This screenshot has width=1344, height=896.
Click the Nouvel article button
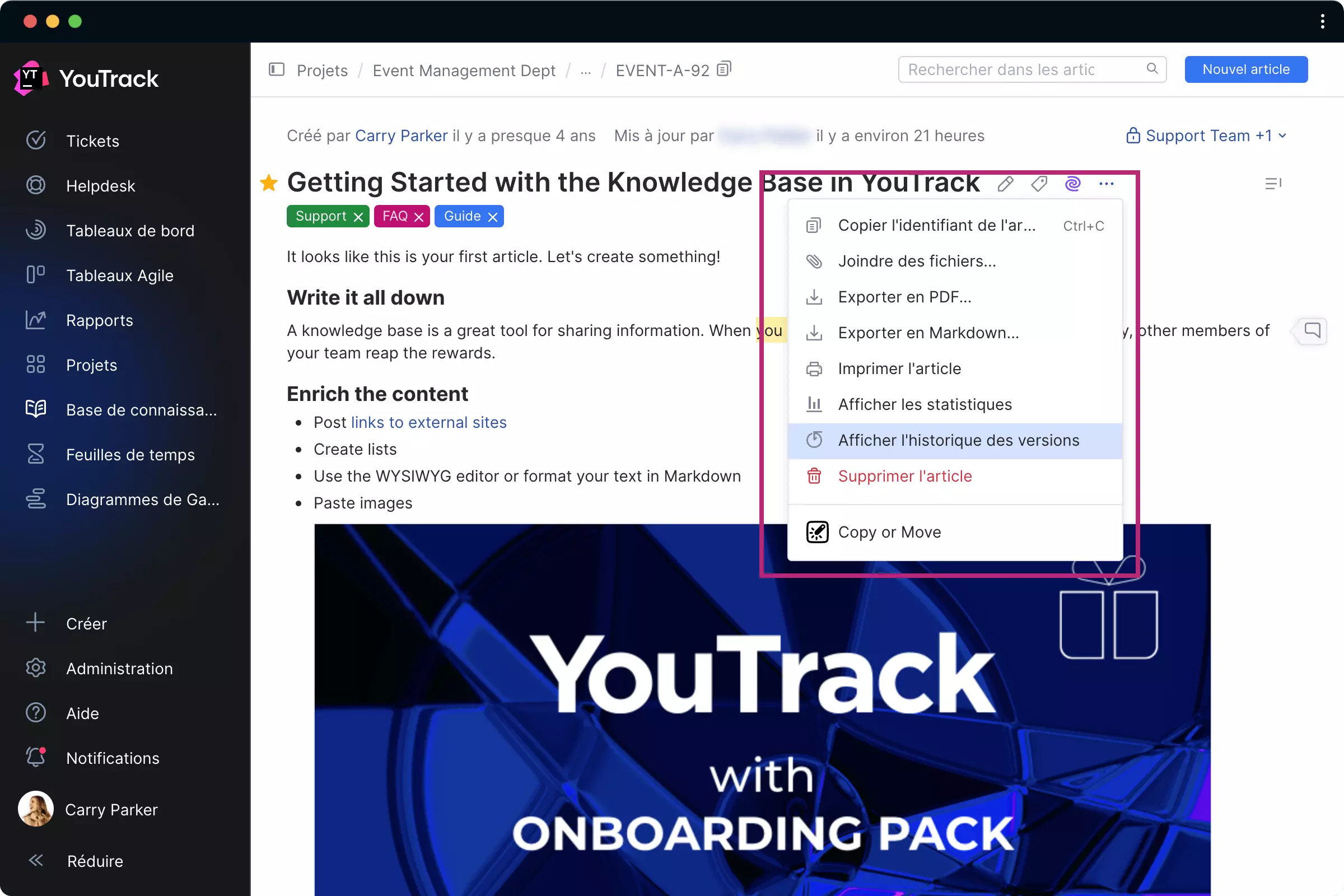[1245, 69]
